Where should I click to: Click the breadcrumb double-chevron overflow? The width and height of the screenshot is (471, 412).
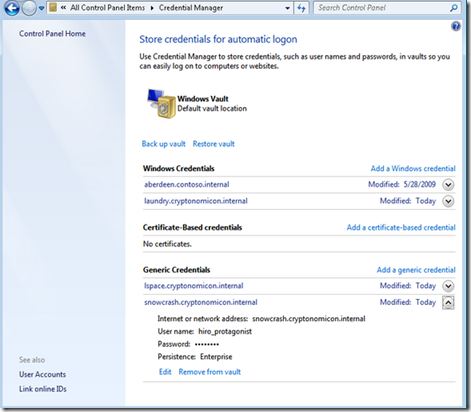[x=63, y=8]
